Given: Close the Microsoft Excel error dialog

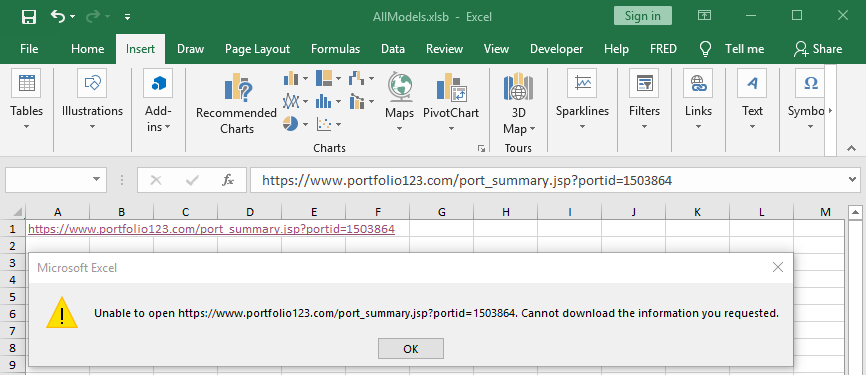Looking at the screenshot, I should click(778, 267).
